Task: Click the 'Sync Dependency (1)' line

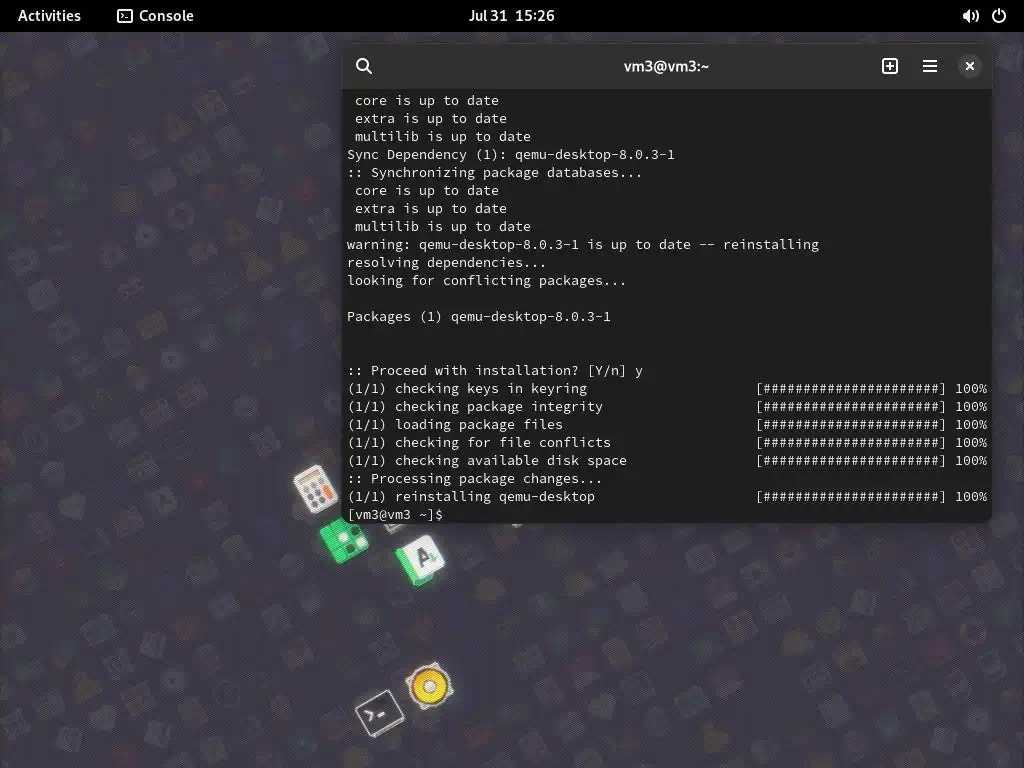Action: pos(511,154)
